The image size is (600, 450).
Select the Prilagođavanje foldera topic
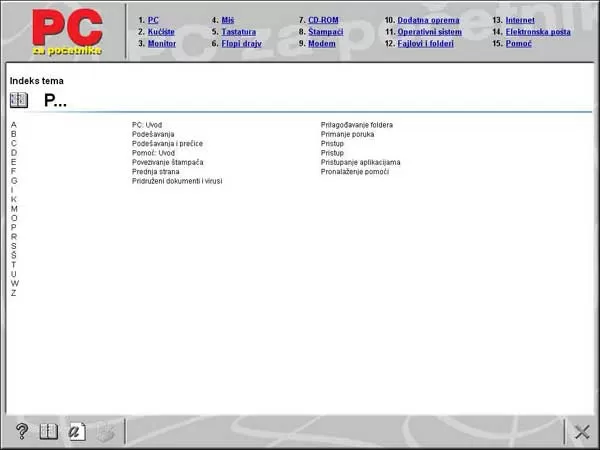(357, 125)
